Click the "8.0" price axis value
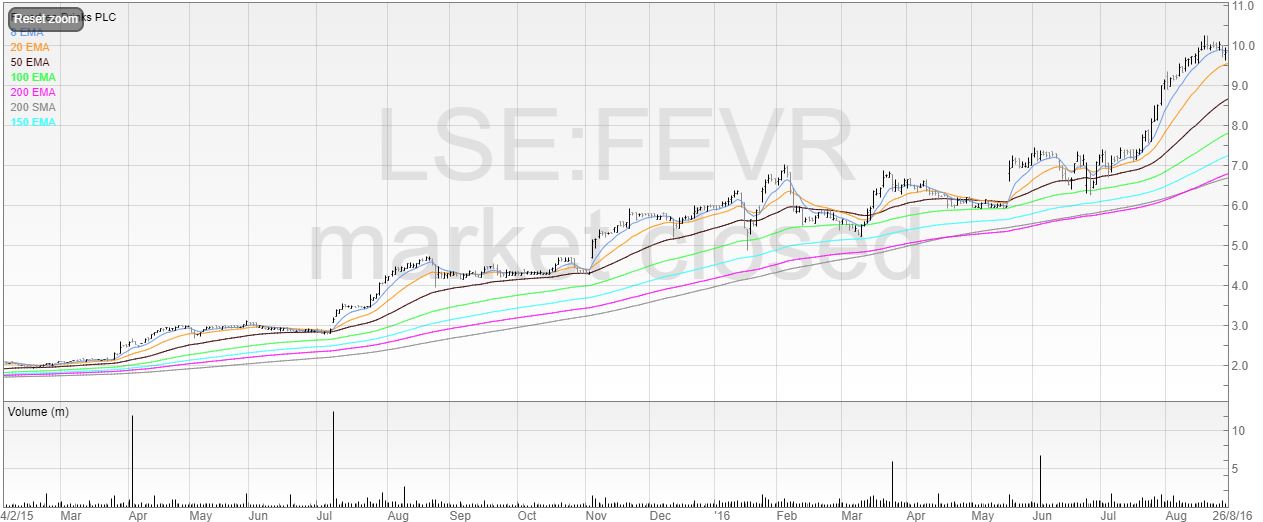This screenshot has height=522, width=1263. 1242,126
